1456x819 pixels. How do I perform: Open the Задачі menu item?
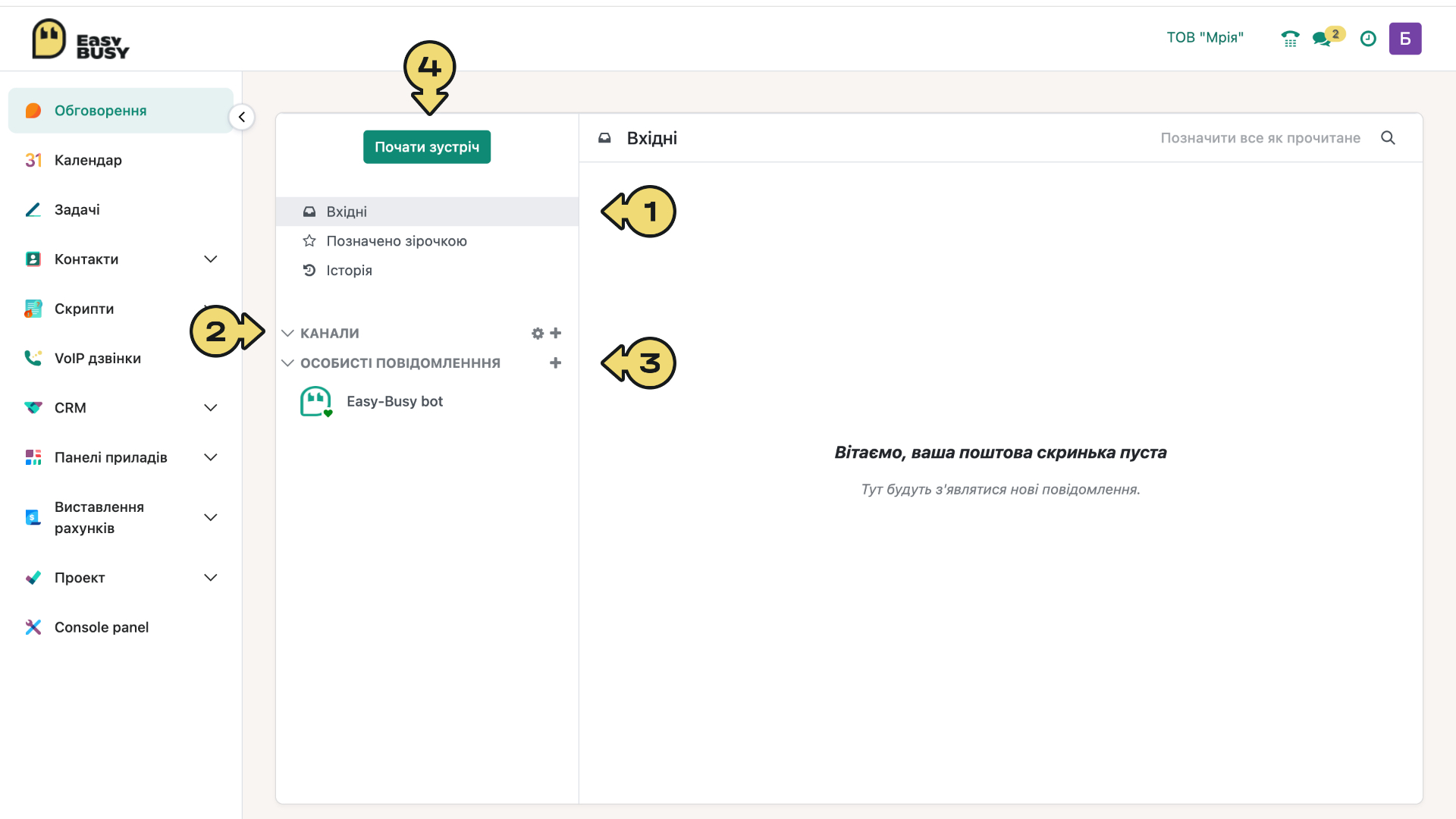(x=121, y=210)
